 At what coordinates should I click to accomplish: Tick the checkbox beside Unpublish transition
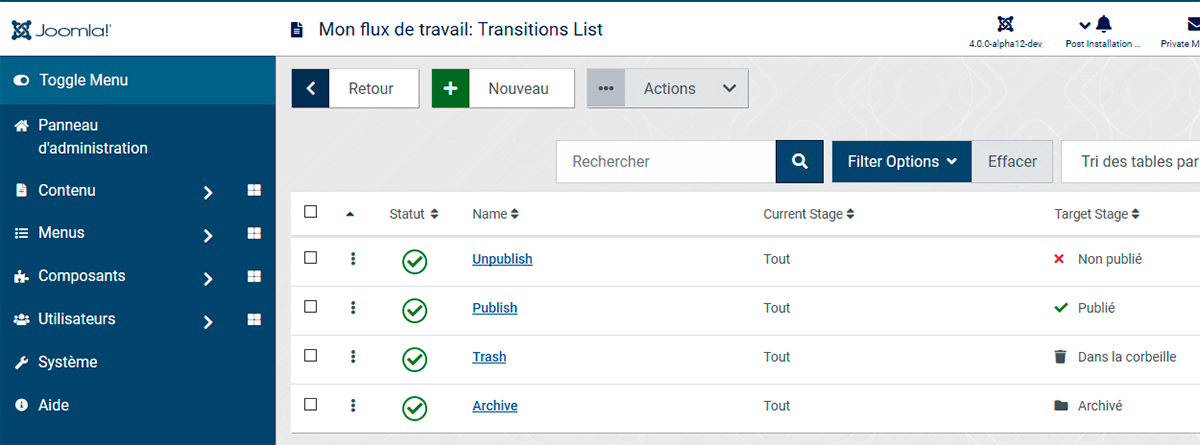pos(311,257)
